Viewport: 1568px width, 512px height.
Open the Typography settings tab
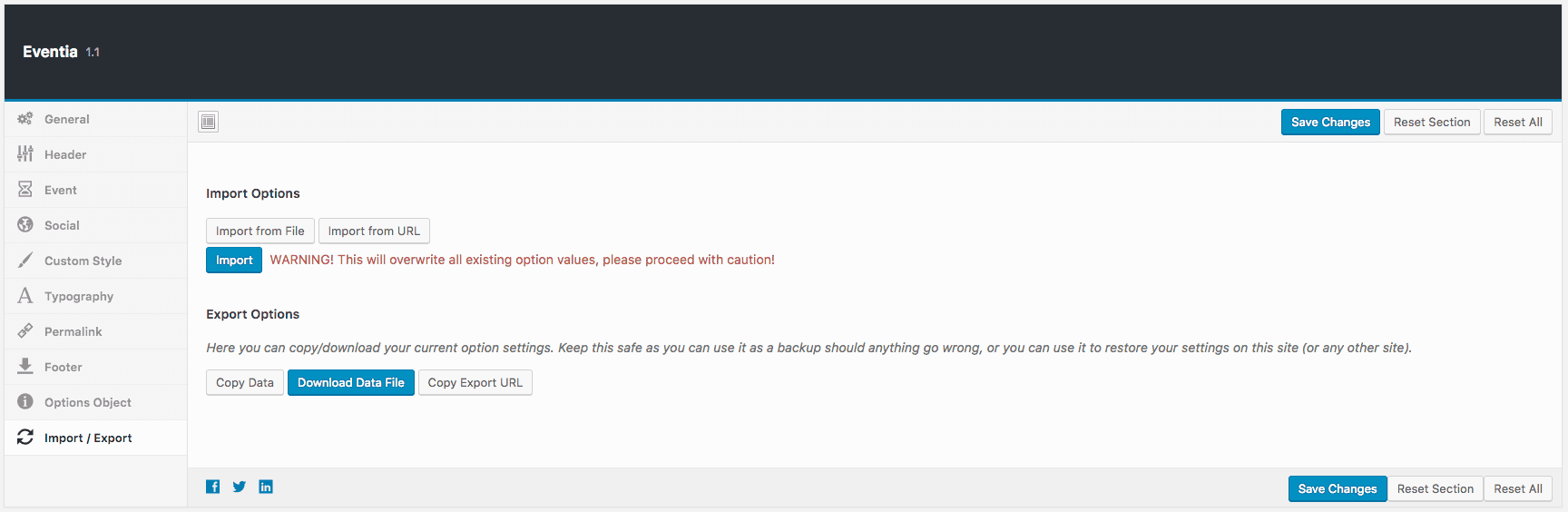click(79, 296)
